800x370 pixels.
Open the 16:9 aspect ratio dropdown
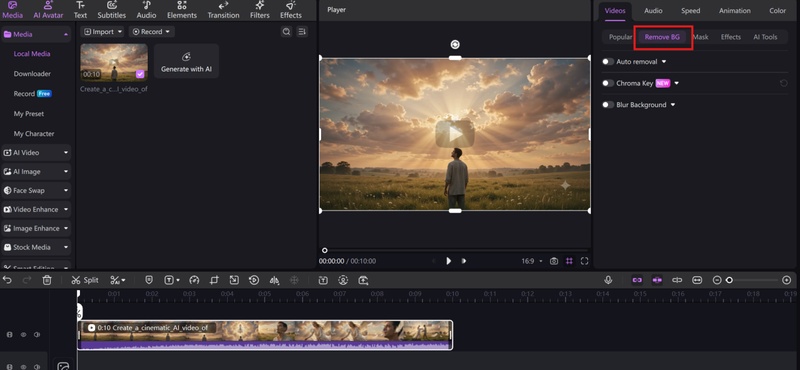(x=532, y=261)
